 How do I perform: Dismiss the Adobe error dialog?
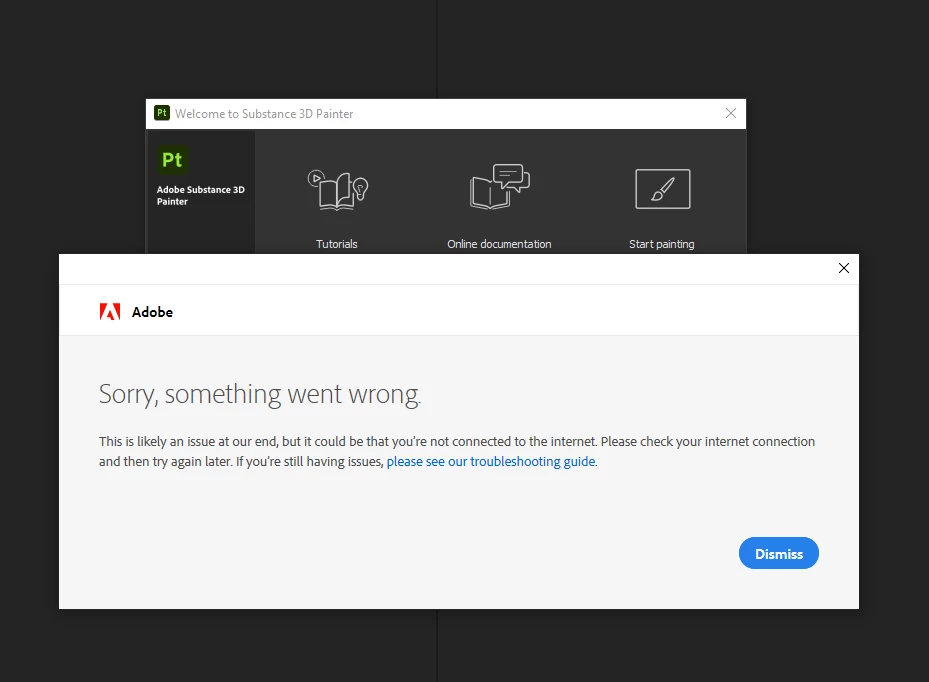coord(779,553)
